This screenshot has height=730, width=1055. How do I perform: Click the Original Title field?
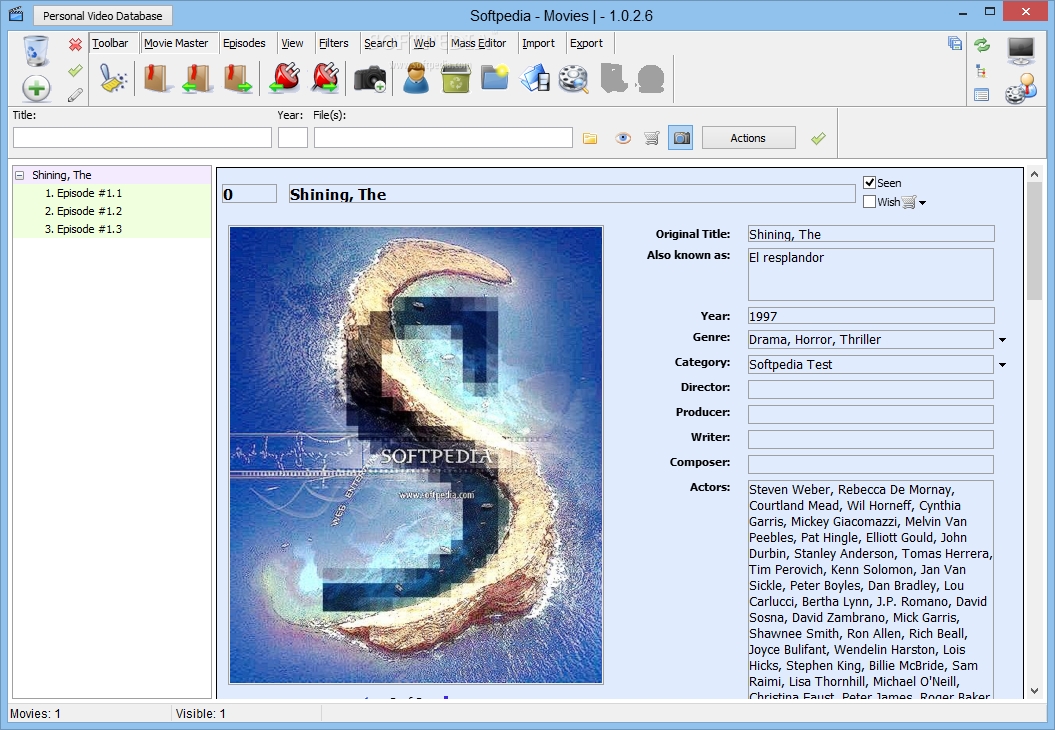[871, 234]
